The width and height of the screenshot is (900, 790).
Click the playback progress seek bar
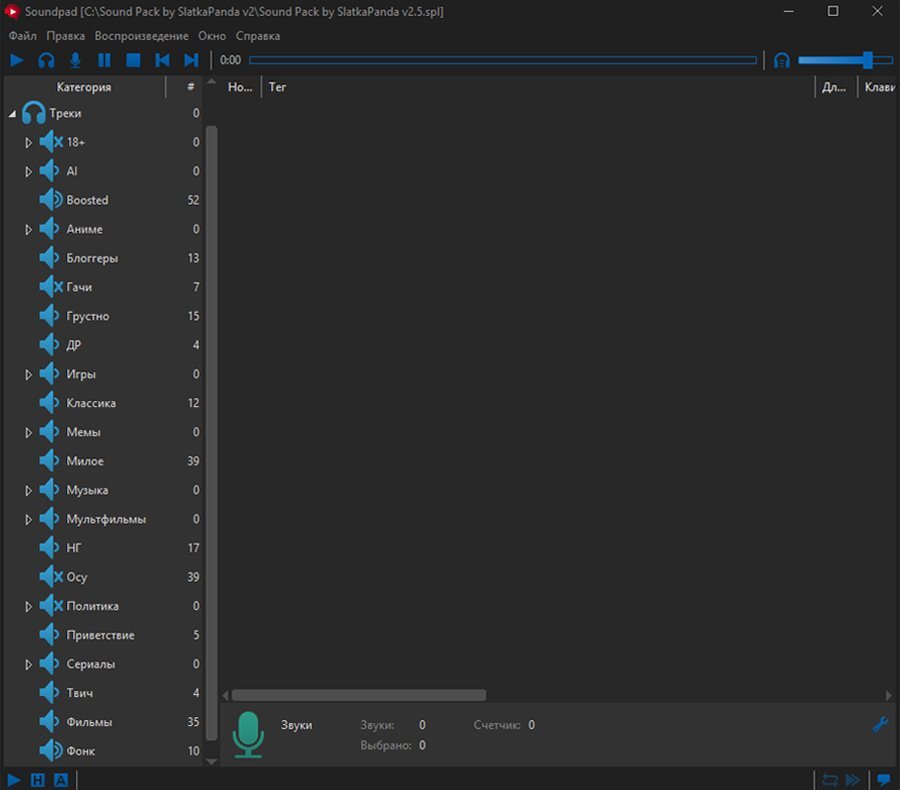[503, 60]
